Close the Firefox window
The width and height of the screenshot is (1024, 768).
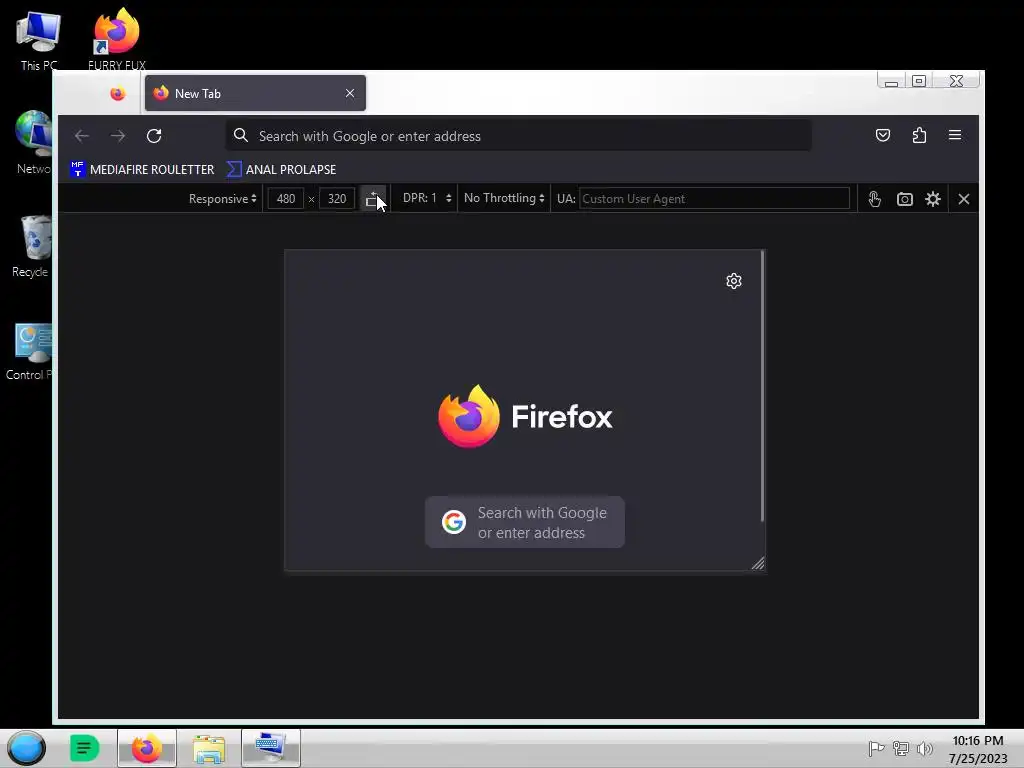pos(957,81)
